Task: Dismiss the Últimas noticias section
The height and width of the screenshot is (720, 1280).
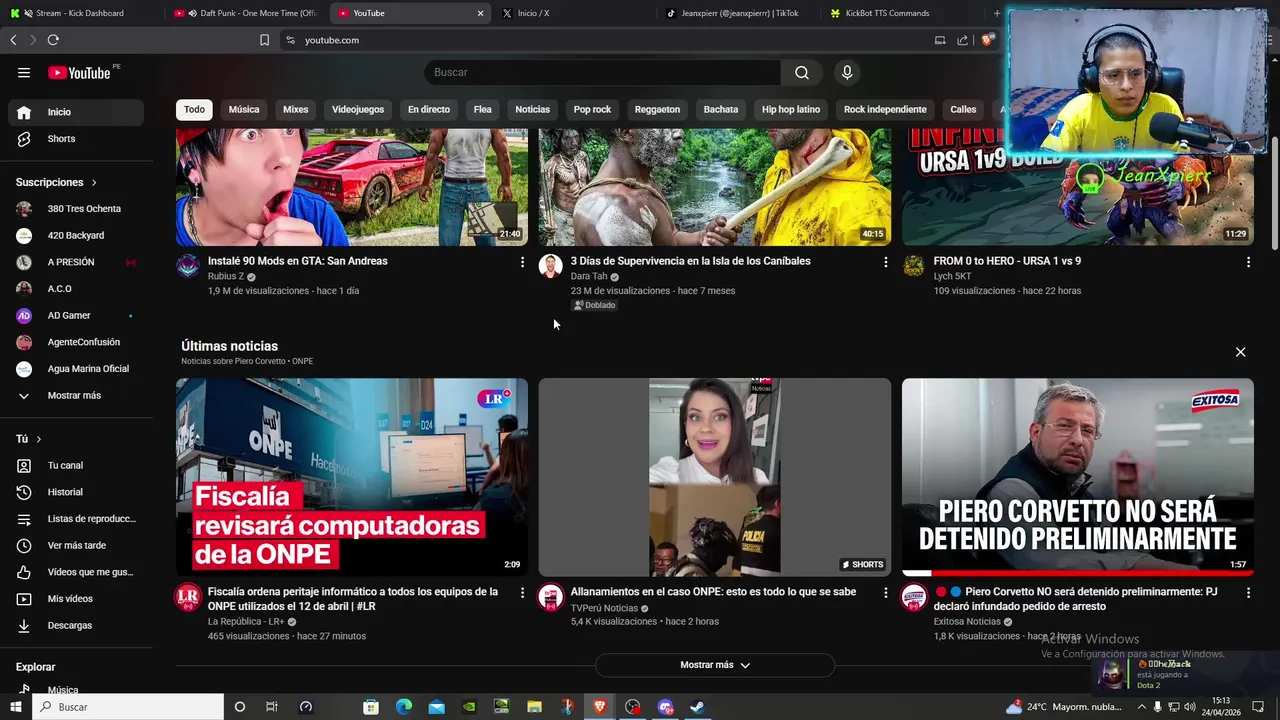Action: (1240, 352)
